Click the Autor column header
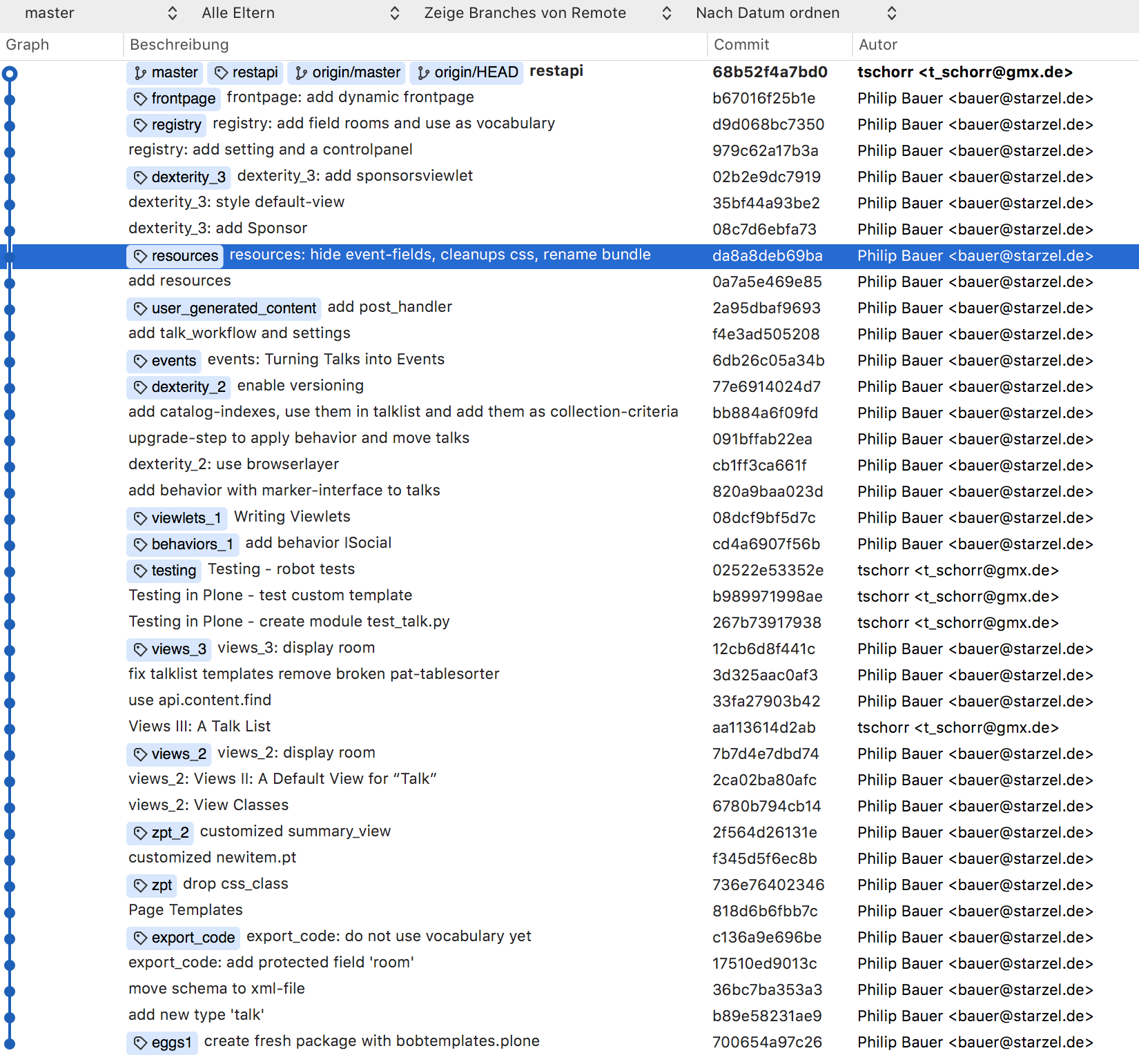The height and width of the screenshot is (1064, 1139). click(x=878, y=45)
